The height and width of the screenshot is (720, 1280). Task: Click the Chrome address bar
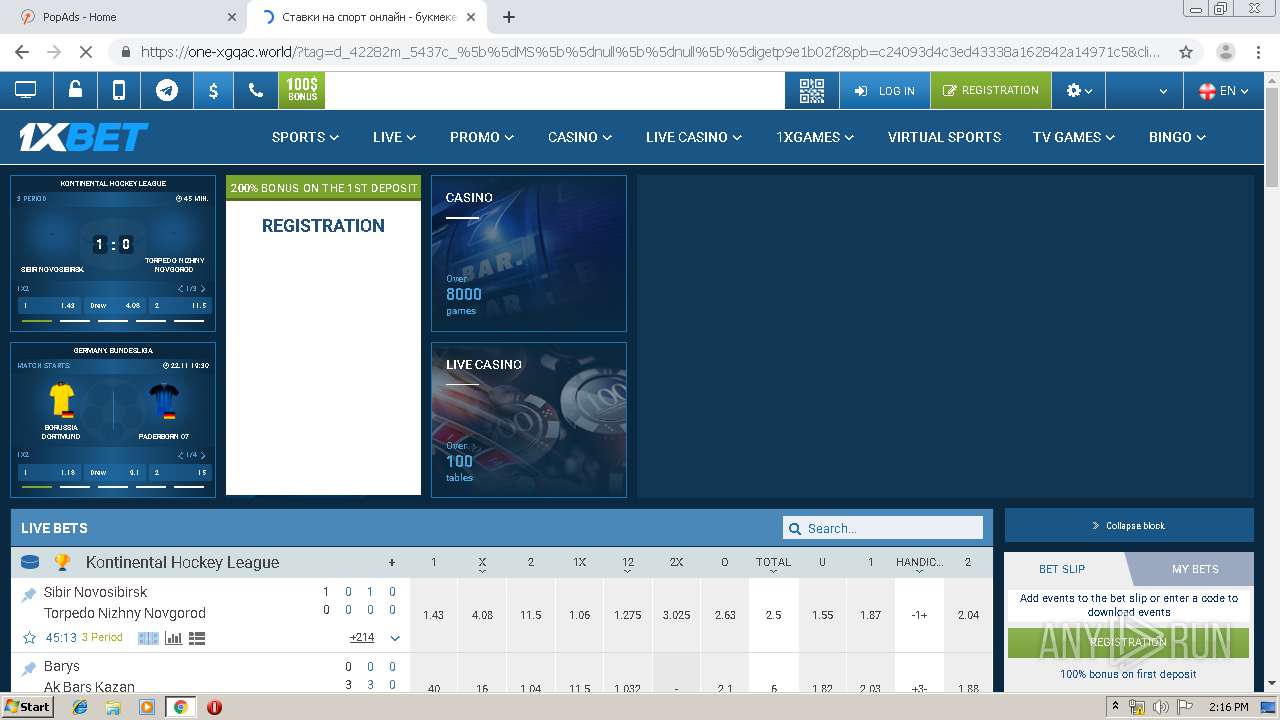650,52
